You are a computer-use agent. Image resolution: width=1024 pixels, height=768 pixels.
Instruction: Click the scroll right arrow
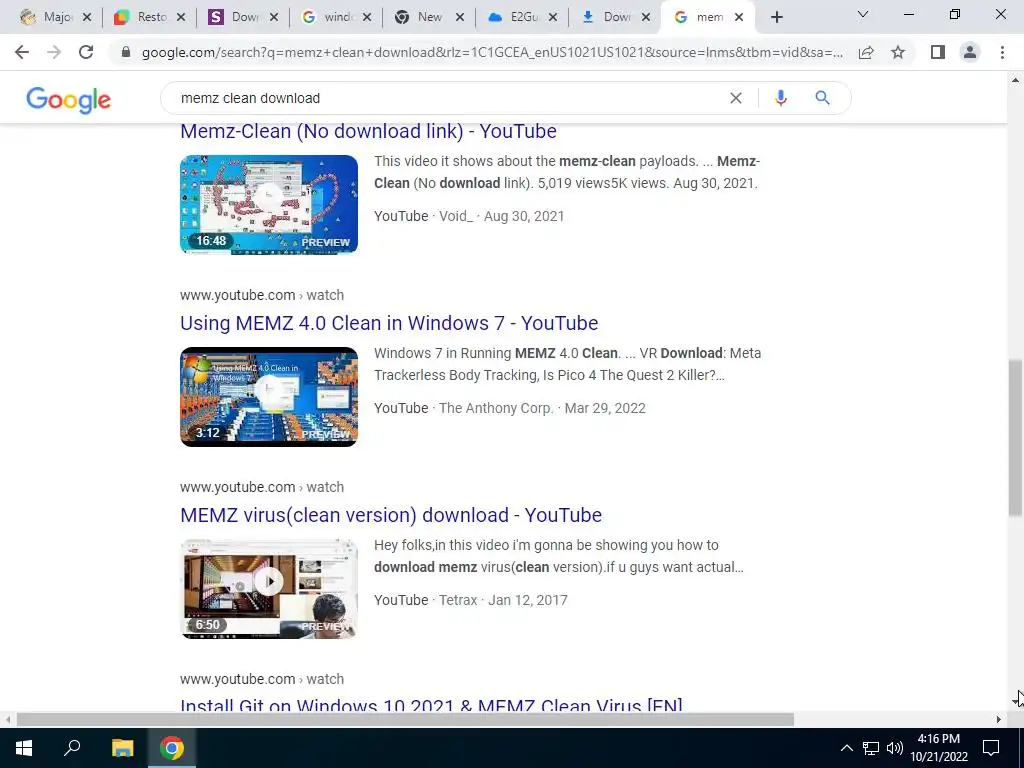(999, 720)
